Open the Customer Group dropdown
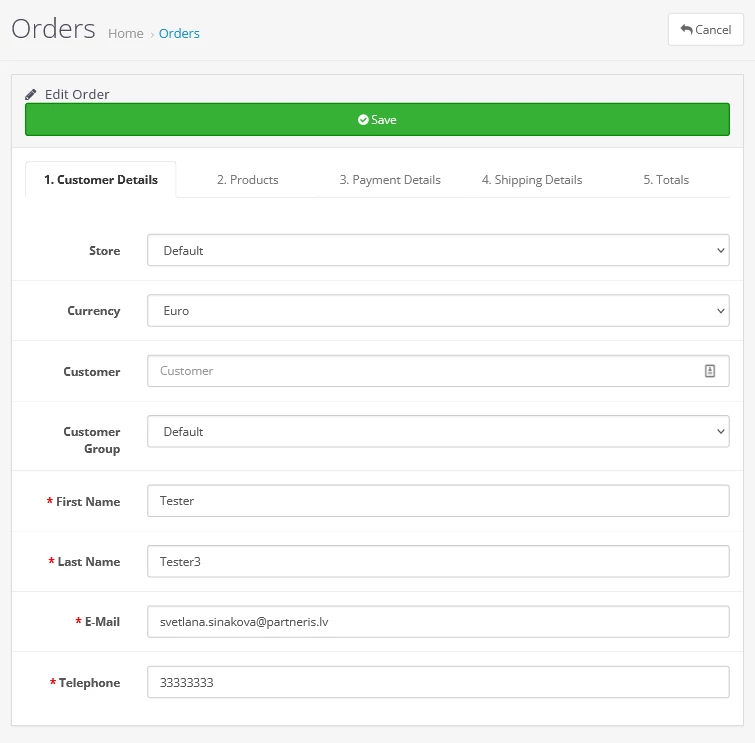 pyautogui.click(x=437, y=432)
